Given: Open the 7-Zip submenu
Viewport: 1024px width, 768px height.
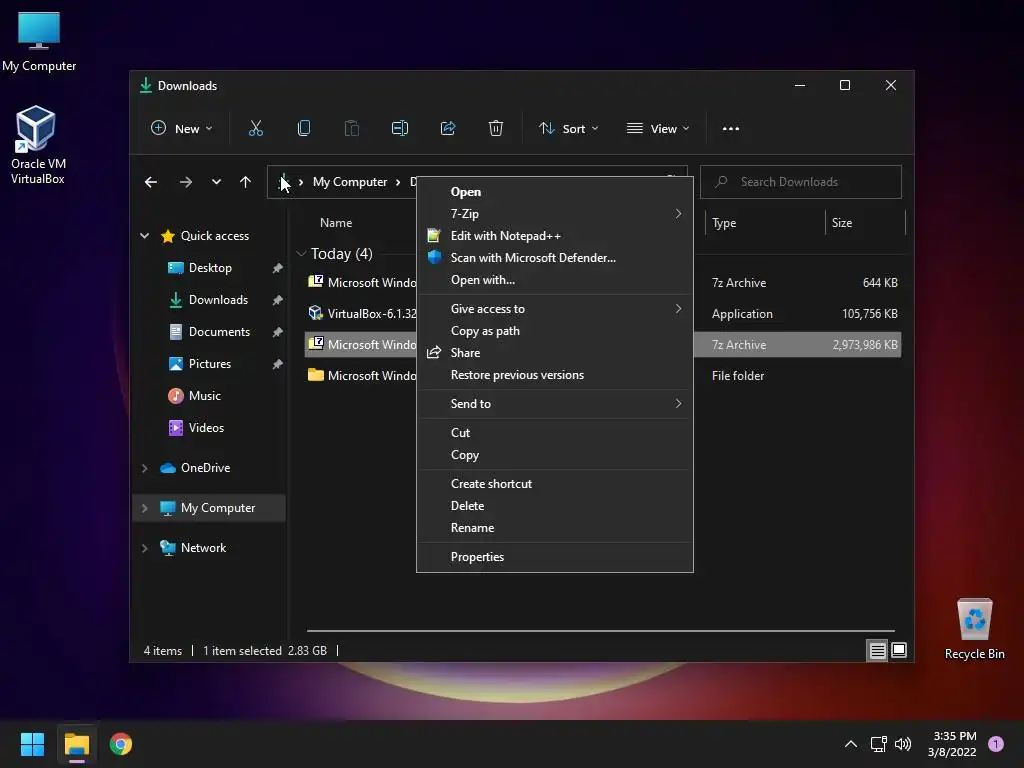Looking at the screenshot, I should pos(554,214).
